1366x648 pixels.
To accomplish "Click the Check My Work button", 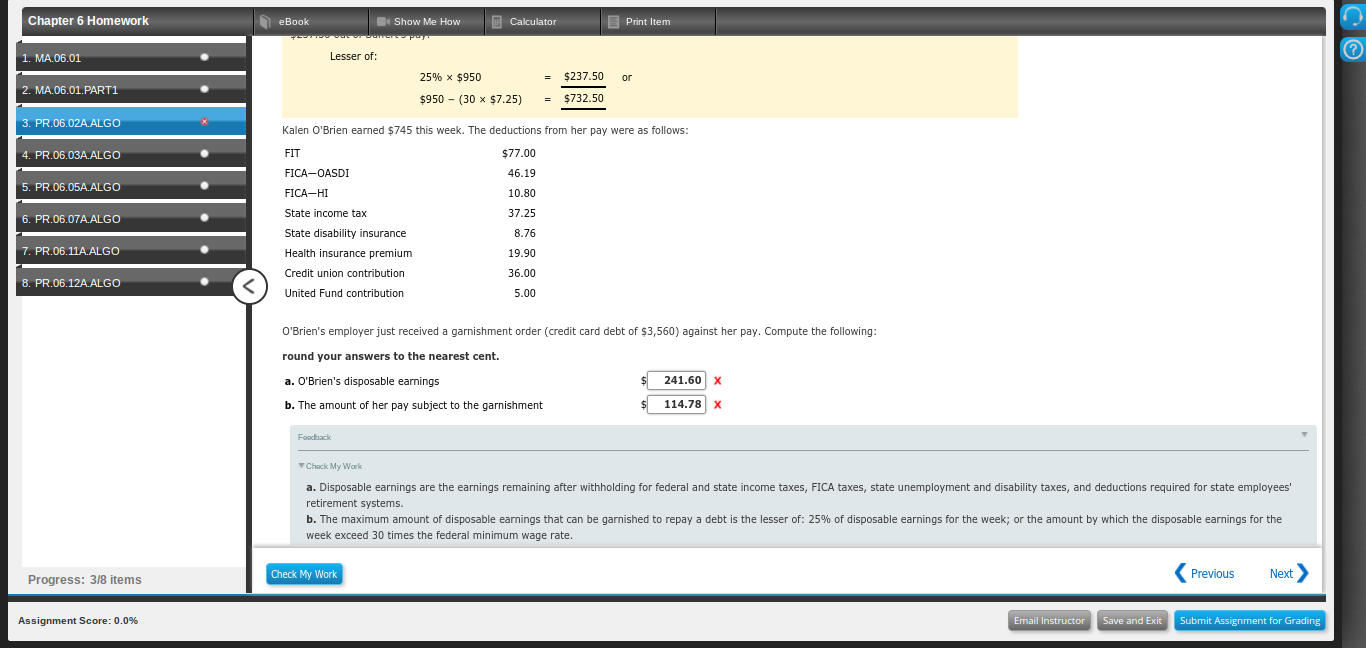I will pos(304,573).
